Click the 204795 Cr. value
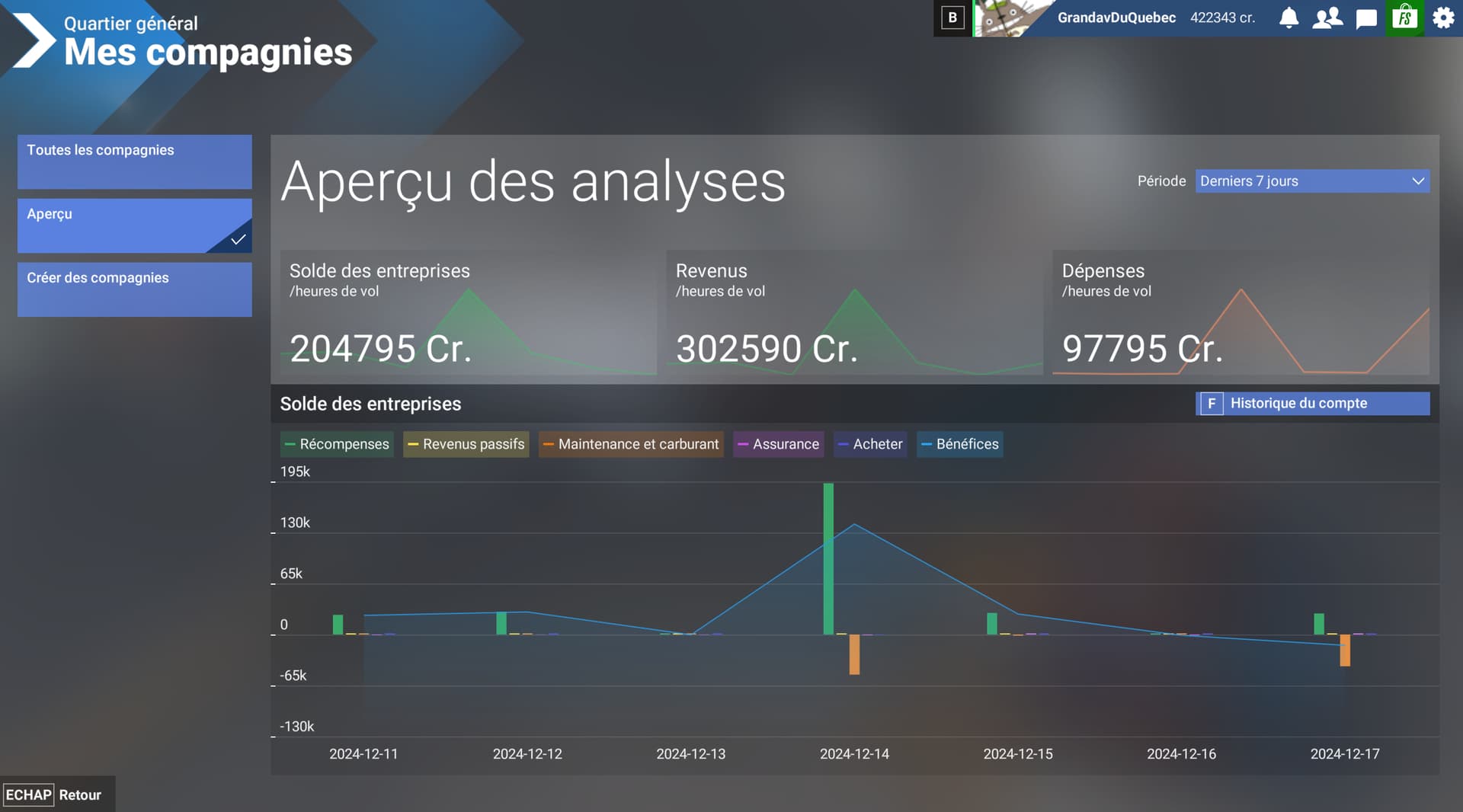 381,349
